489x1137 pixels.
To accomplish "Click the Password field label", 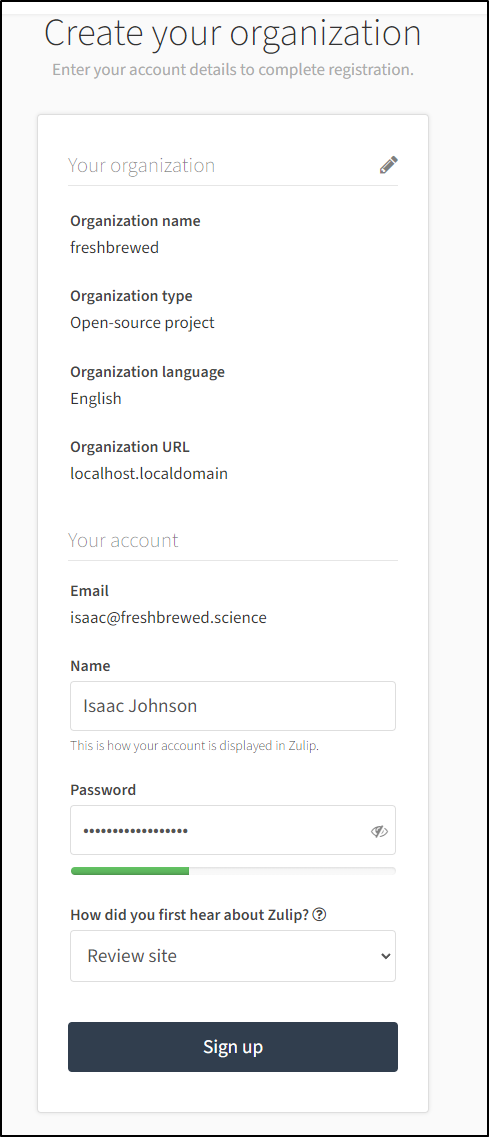I will [103, 790].
